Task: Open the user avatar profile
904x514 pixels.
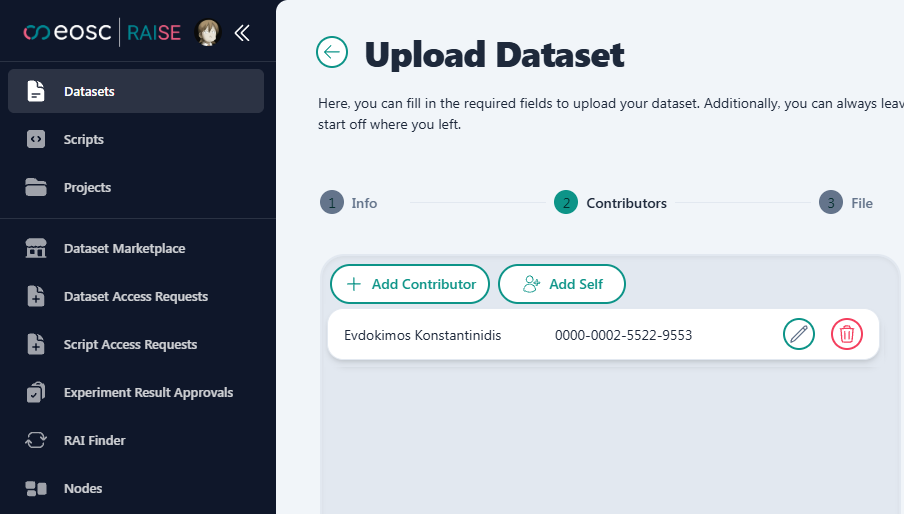Action: pos(208,33)
